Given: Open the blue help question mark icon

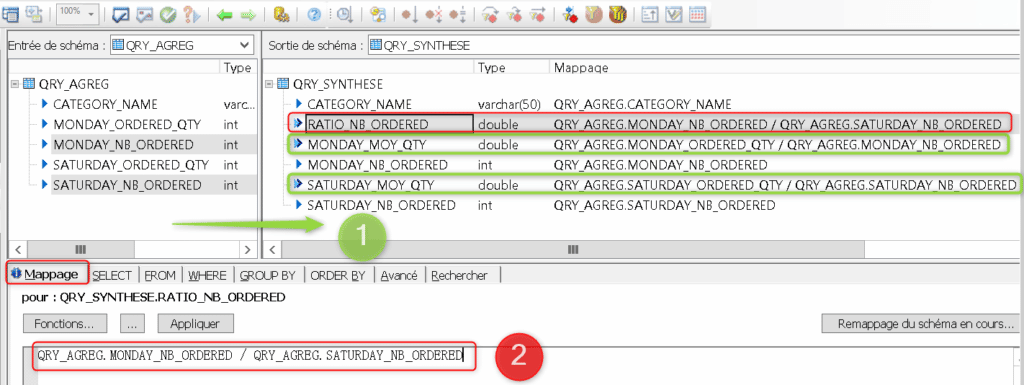Looking at the screenshot, I should pos(314,14).
